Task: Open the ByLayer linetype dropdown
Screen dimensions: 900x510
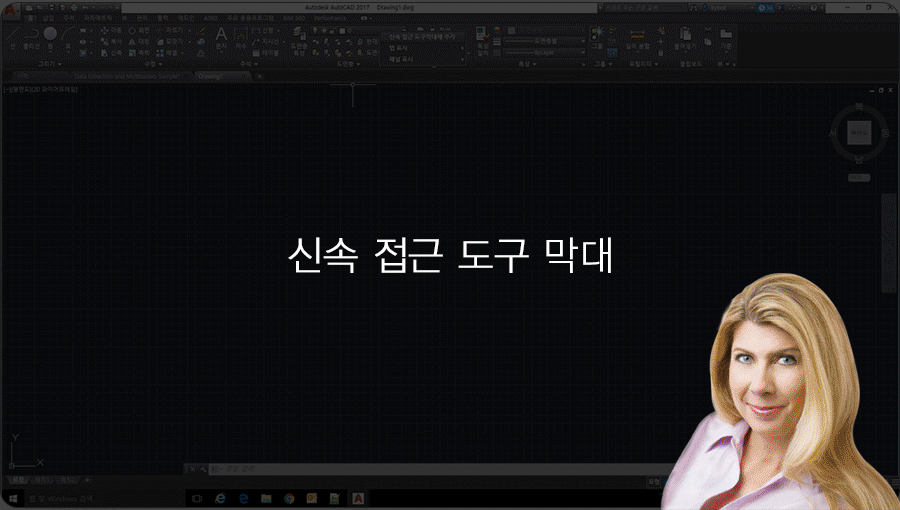Action: 540,52
